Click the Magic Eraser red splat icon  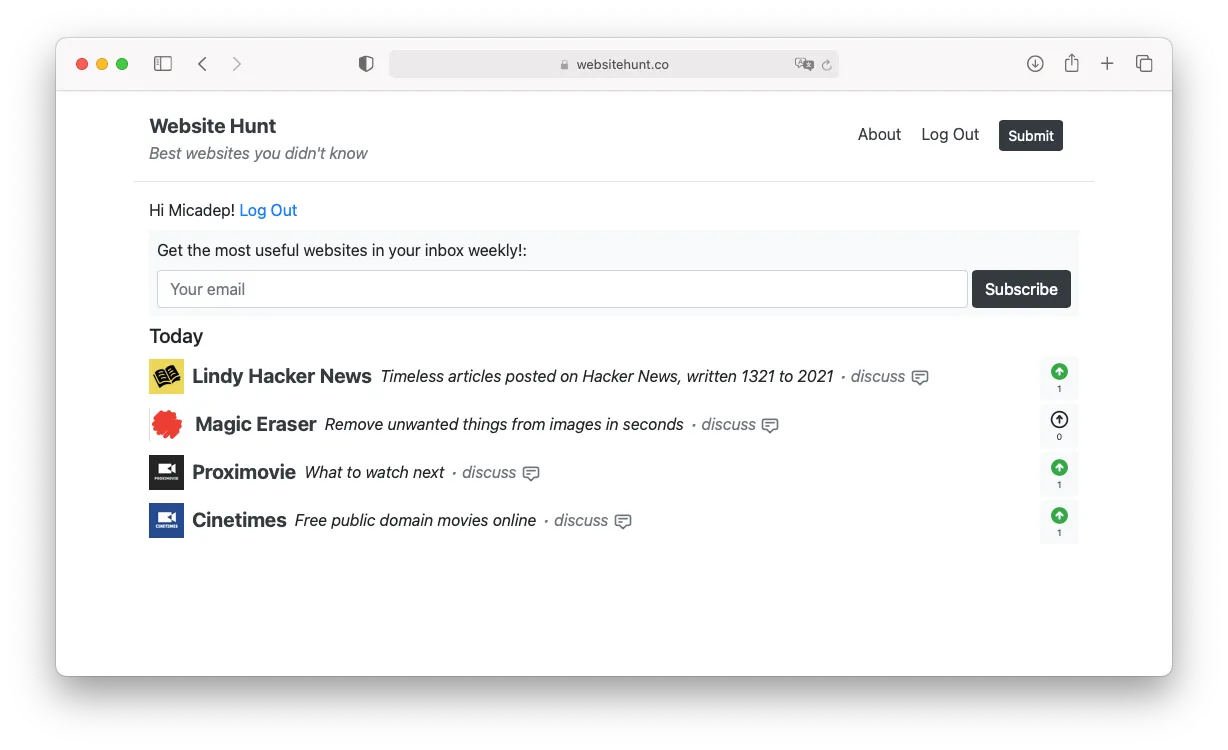(166, 424)
